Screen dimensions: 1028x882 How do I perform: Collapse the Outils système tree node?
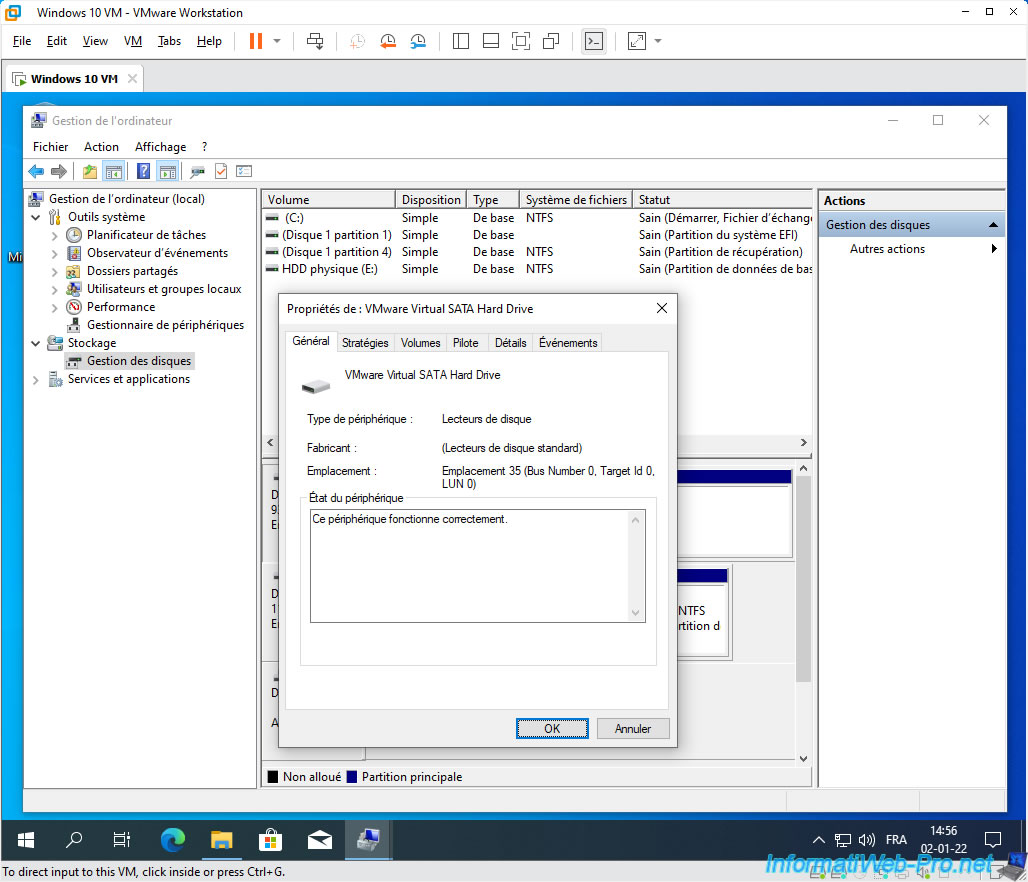tap(36, 217)
